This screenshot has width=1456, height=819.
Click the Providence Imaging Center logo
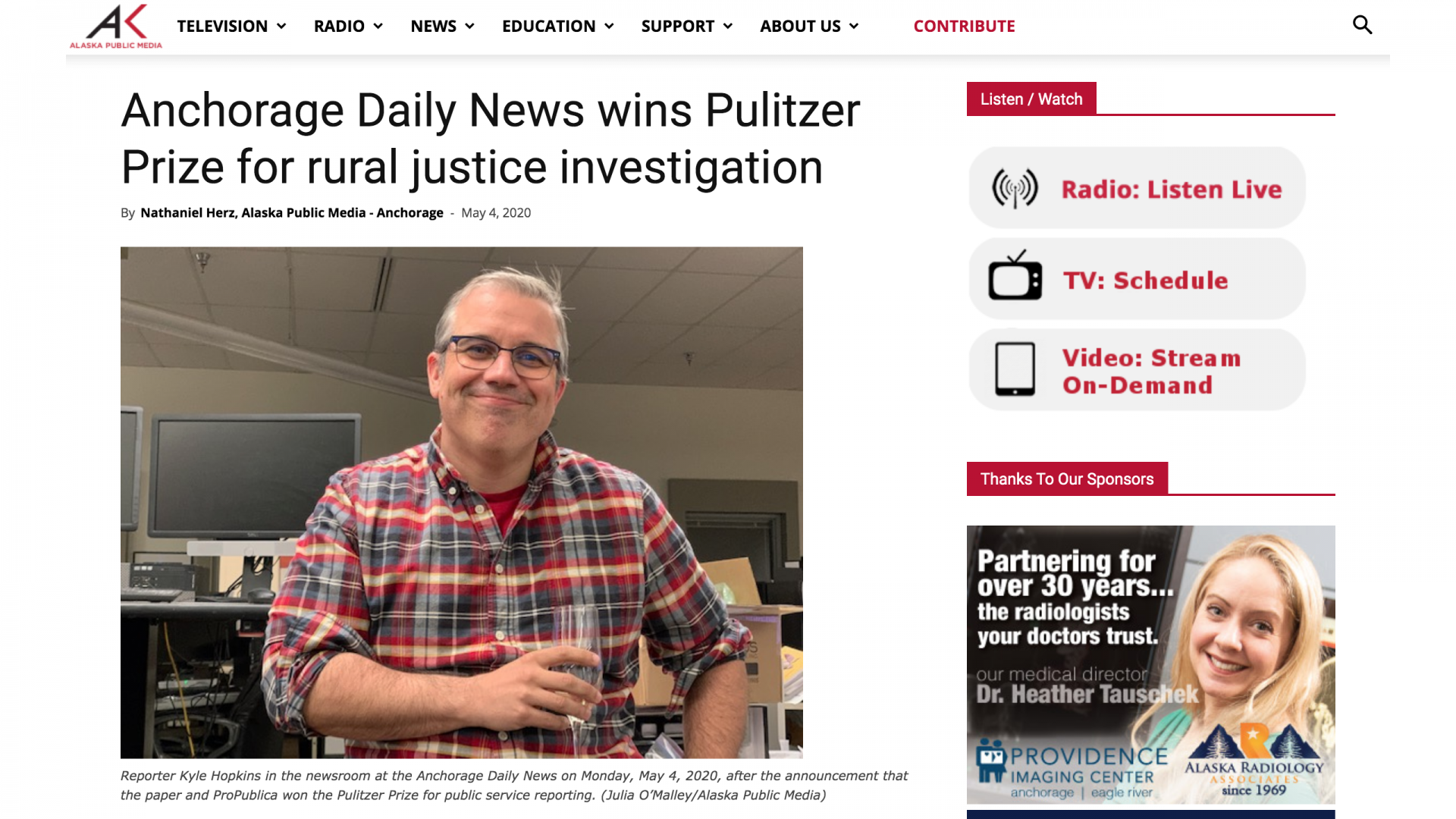click(x=1072, y=770)
